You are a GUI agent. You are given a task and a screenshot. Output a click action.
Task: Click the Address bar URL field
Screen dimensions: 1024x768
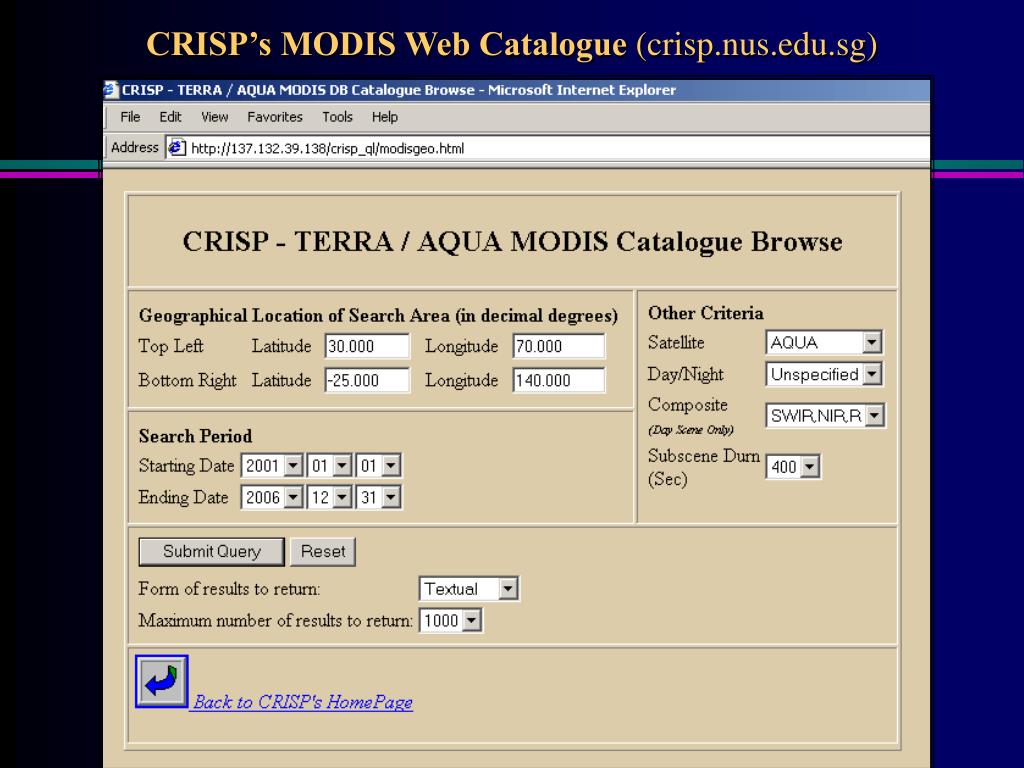(549, 148)
